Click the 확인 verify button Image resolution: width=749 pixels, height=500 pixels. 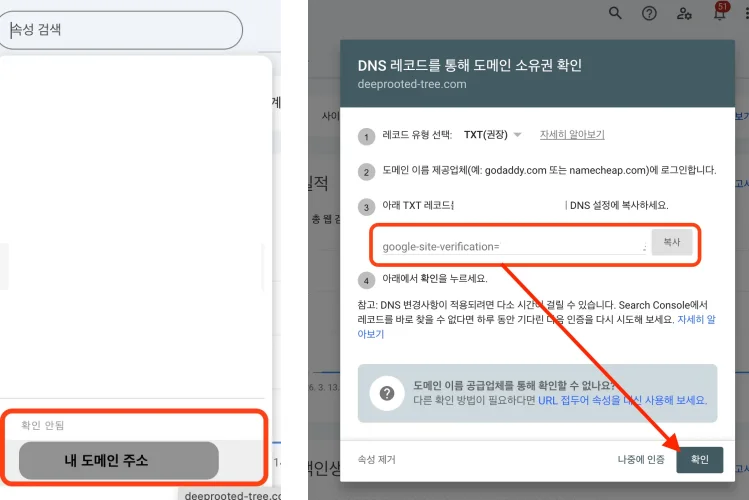pyautogui.click(x=699, y=459)
